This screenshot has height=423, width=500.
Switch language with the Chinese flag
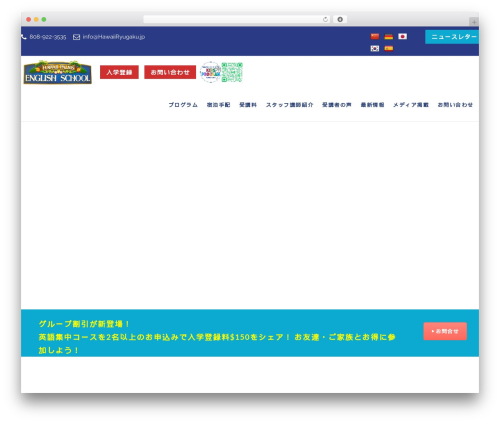point(375,36)
